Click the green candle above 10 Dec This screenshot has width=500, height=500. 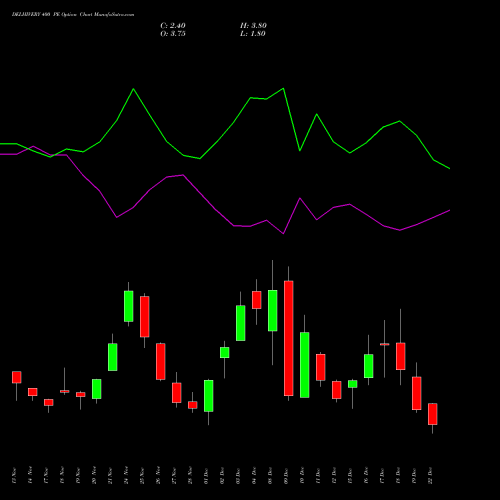coord(305,365)
